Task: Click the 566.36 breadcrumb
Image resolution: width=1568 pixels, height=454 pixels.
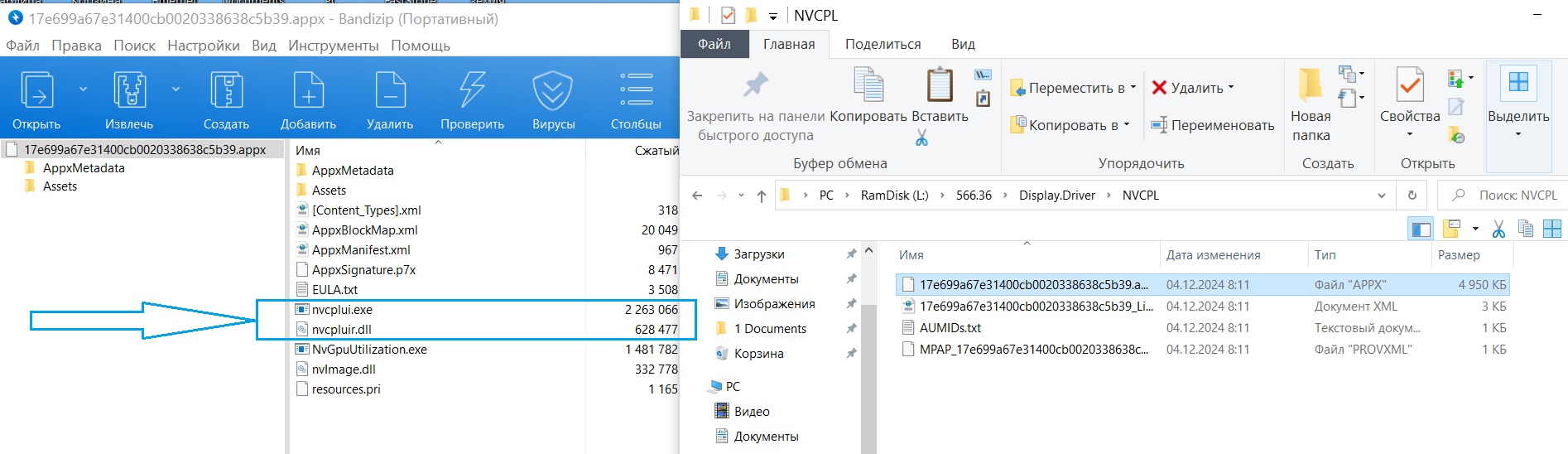Action: click(x=974, y=196)
